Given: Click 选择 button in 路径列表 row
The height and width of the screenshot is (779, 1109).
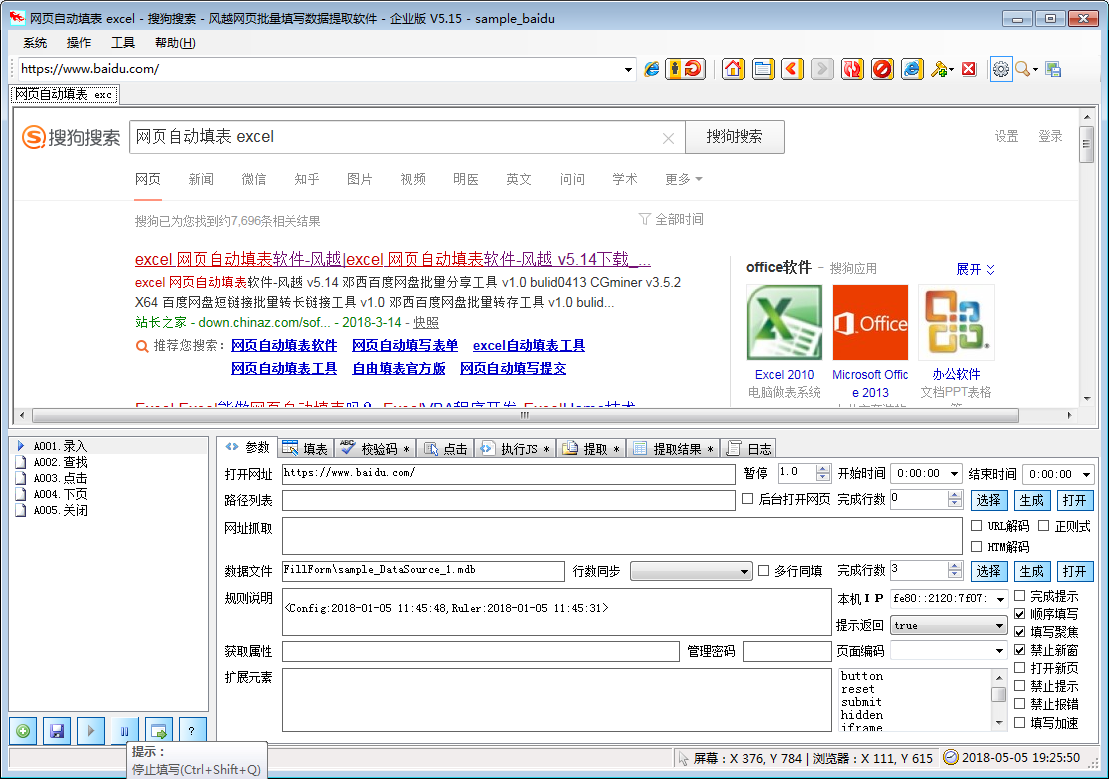Looking at the screenshot, I should 988,500.
